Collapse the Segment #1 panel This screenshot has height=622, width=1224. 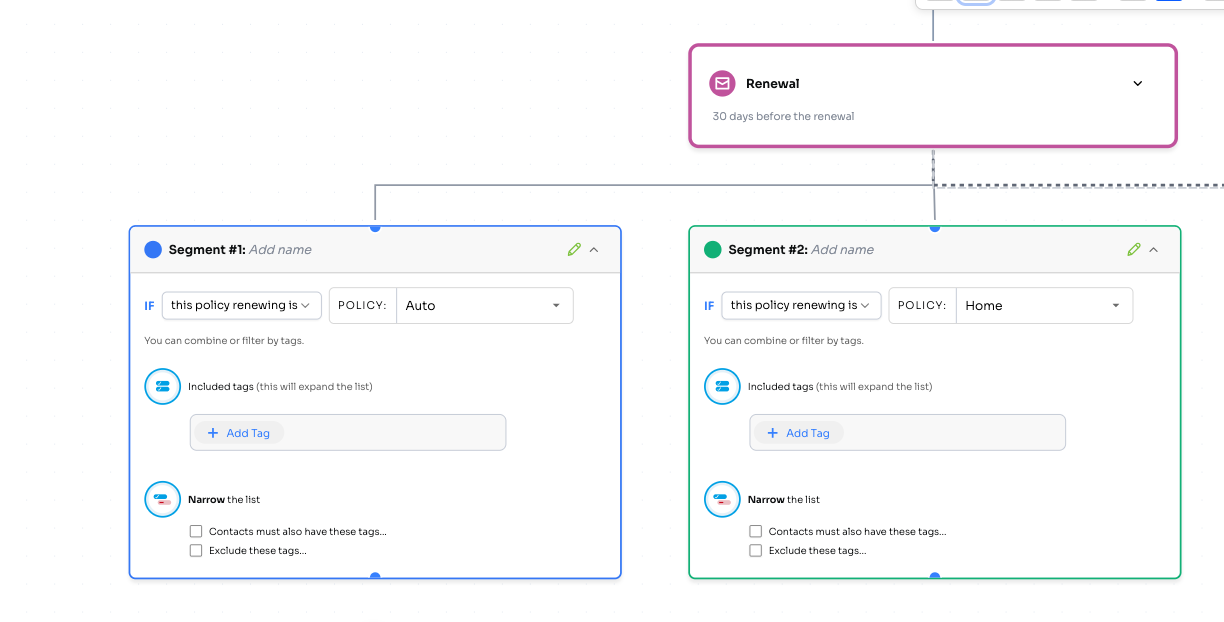coord(594,250)
